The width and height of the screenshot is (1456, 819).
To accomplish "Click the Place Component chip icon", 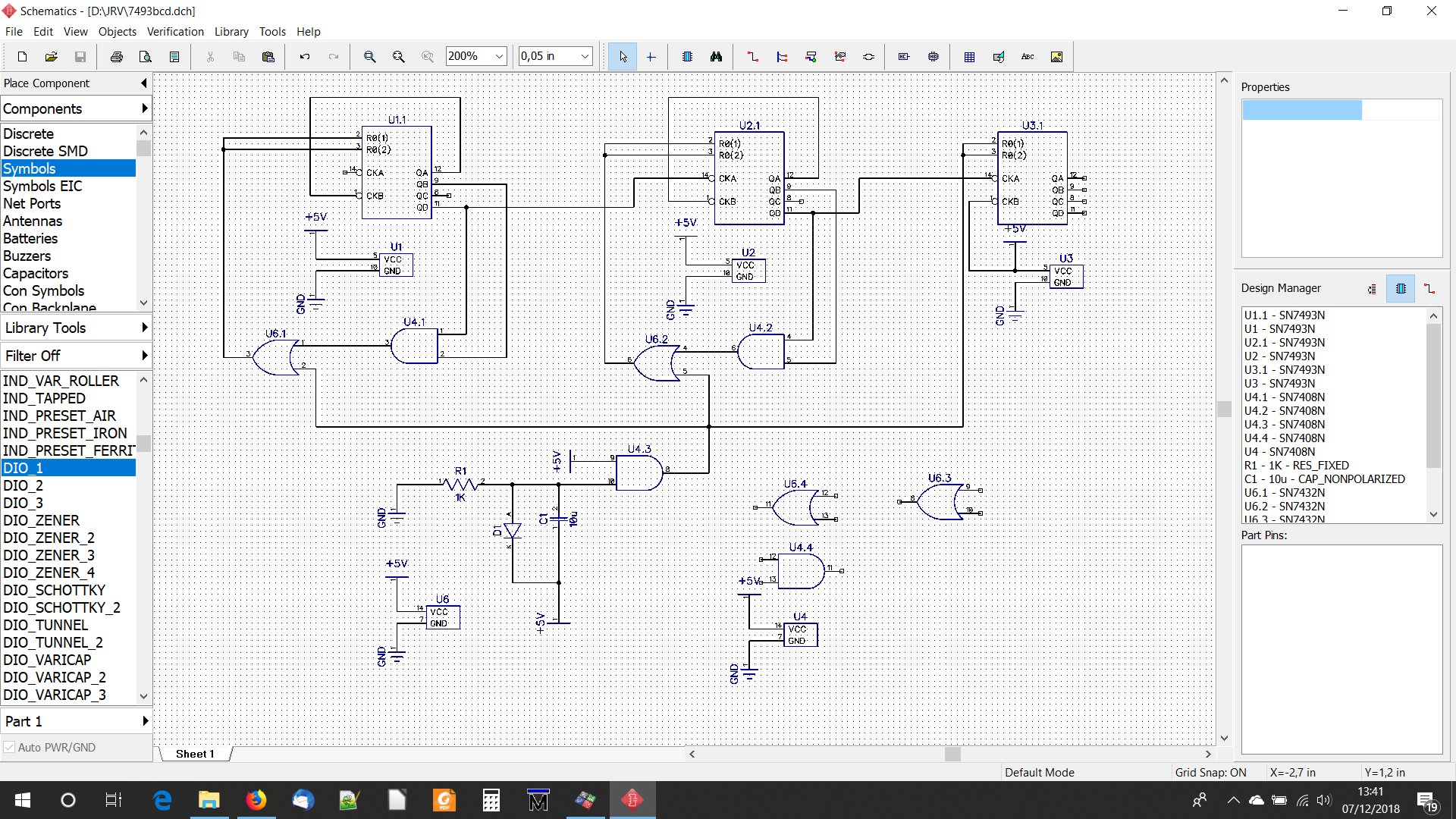I will click(687, 57).
